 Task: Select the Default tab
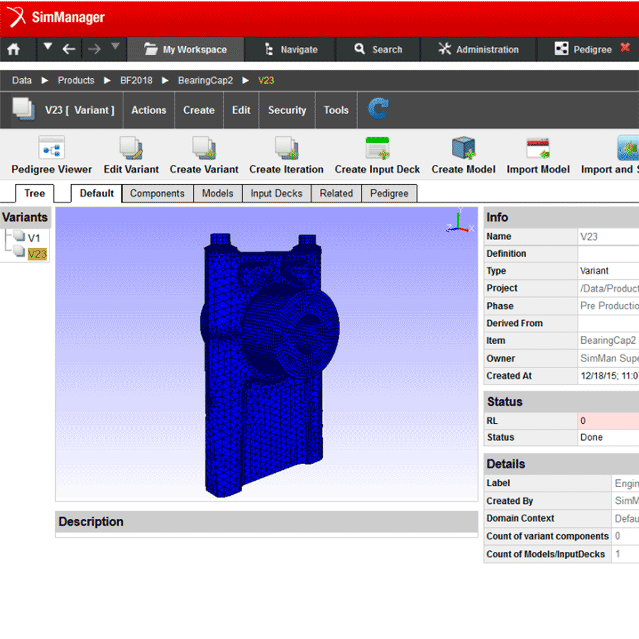97,193
